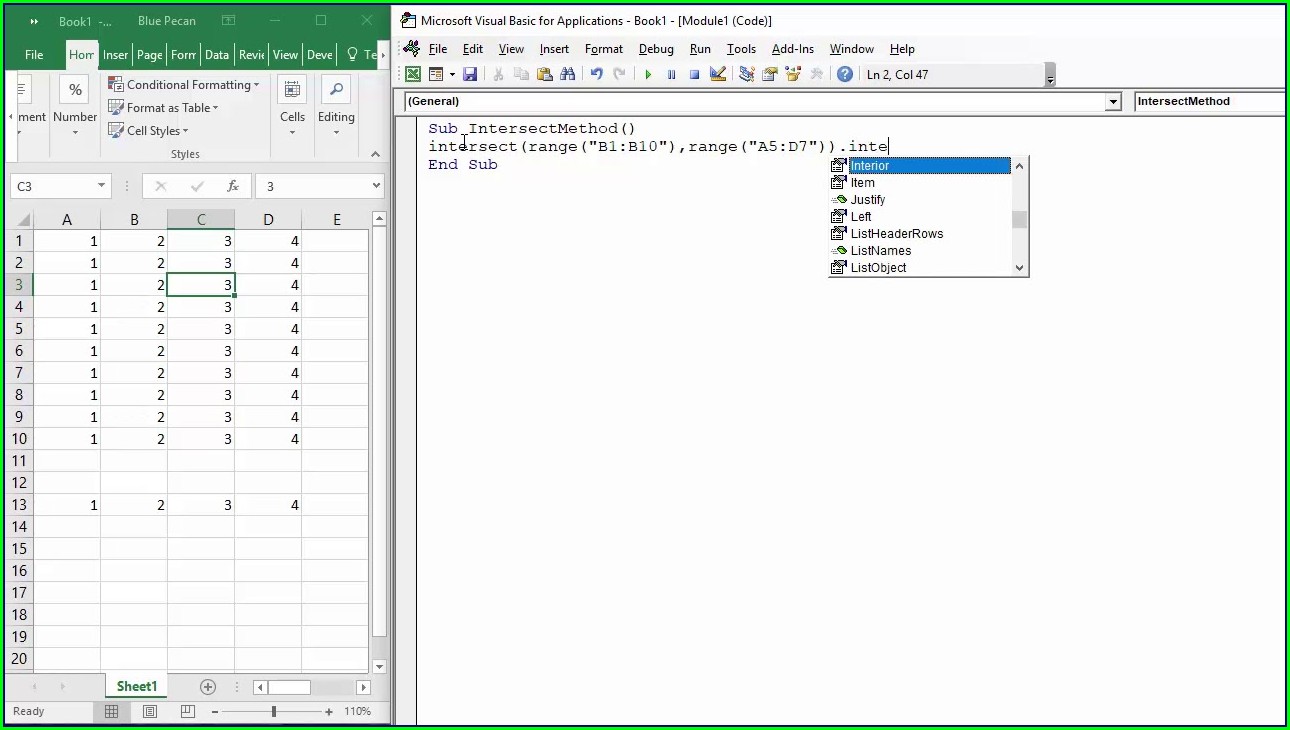Viewport: 1290px width, 730px height.
Task: Toggle Design Mode icon in VBA toolbar
Action: [x=717, y=74]
